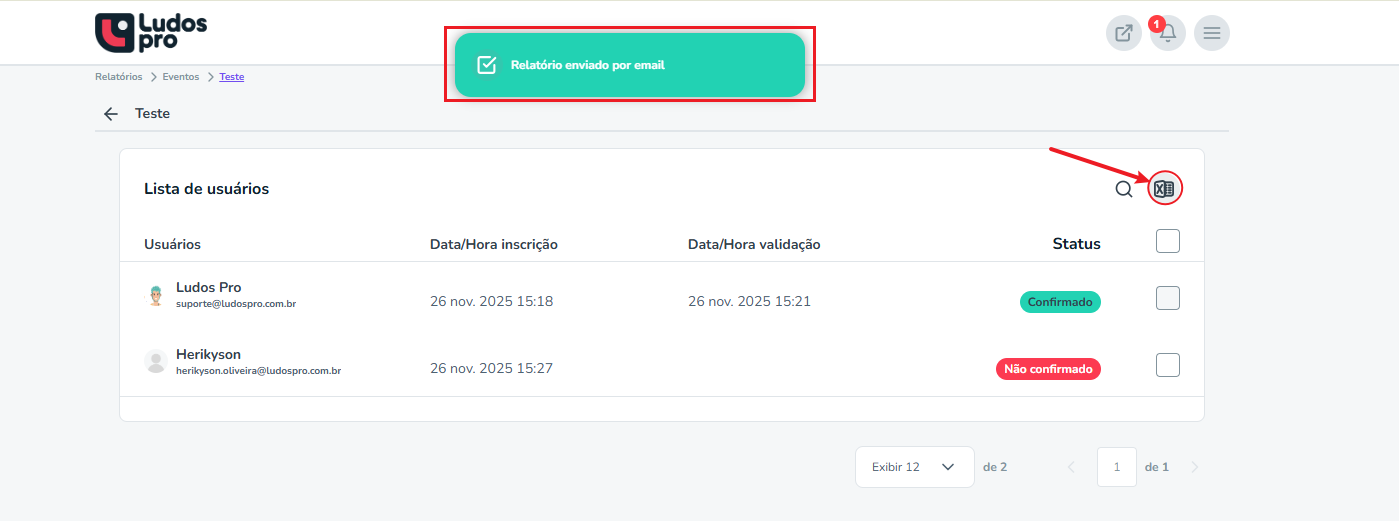Click the search magnifier icon
The height and width of the screenshot is (521, 1399).
[x=1124, y=189]
